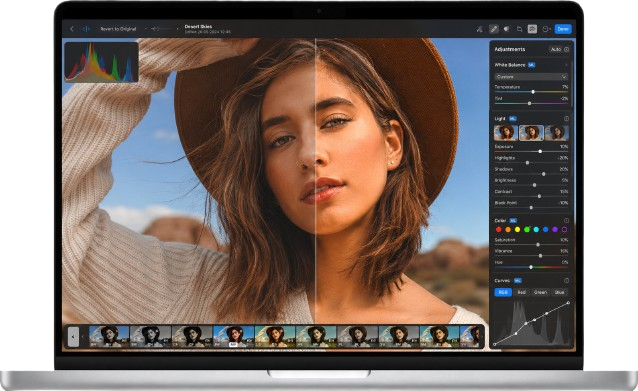The image size is (638, 391).
Task: Adjust the Highlights slider
Action: coord(531,163)
